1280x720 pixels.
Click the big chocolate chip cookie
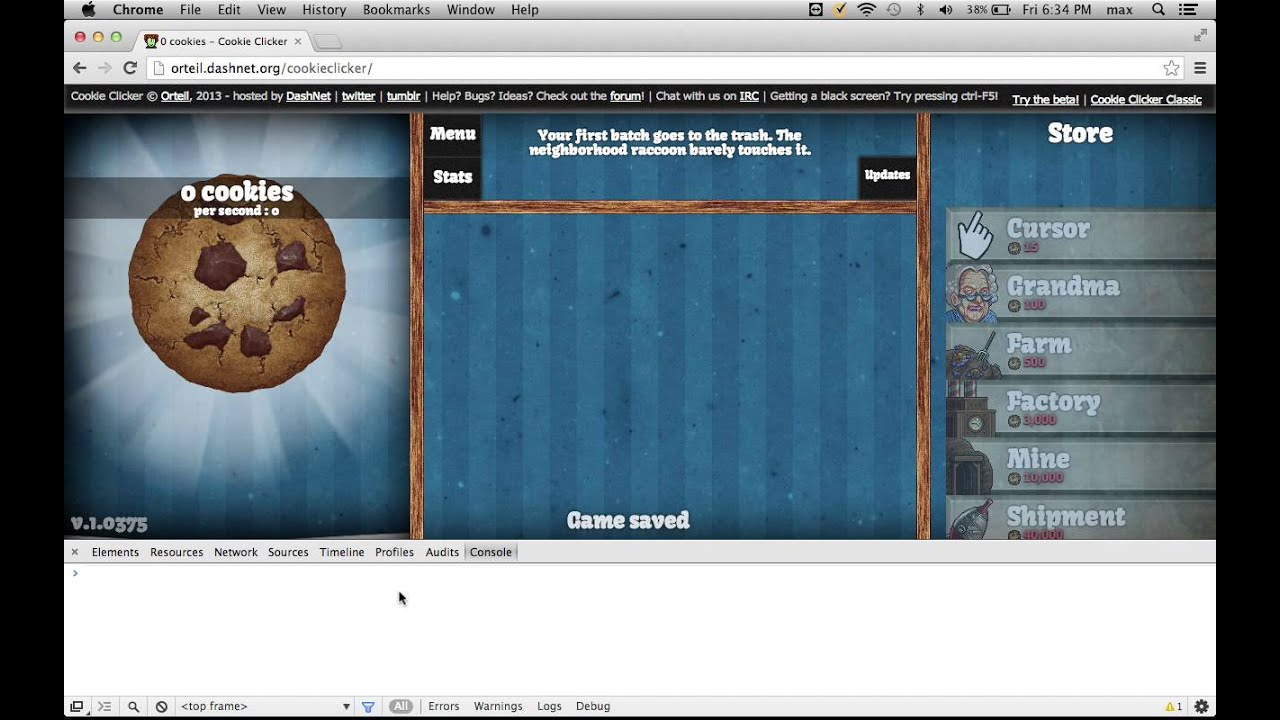point(237,283)
